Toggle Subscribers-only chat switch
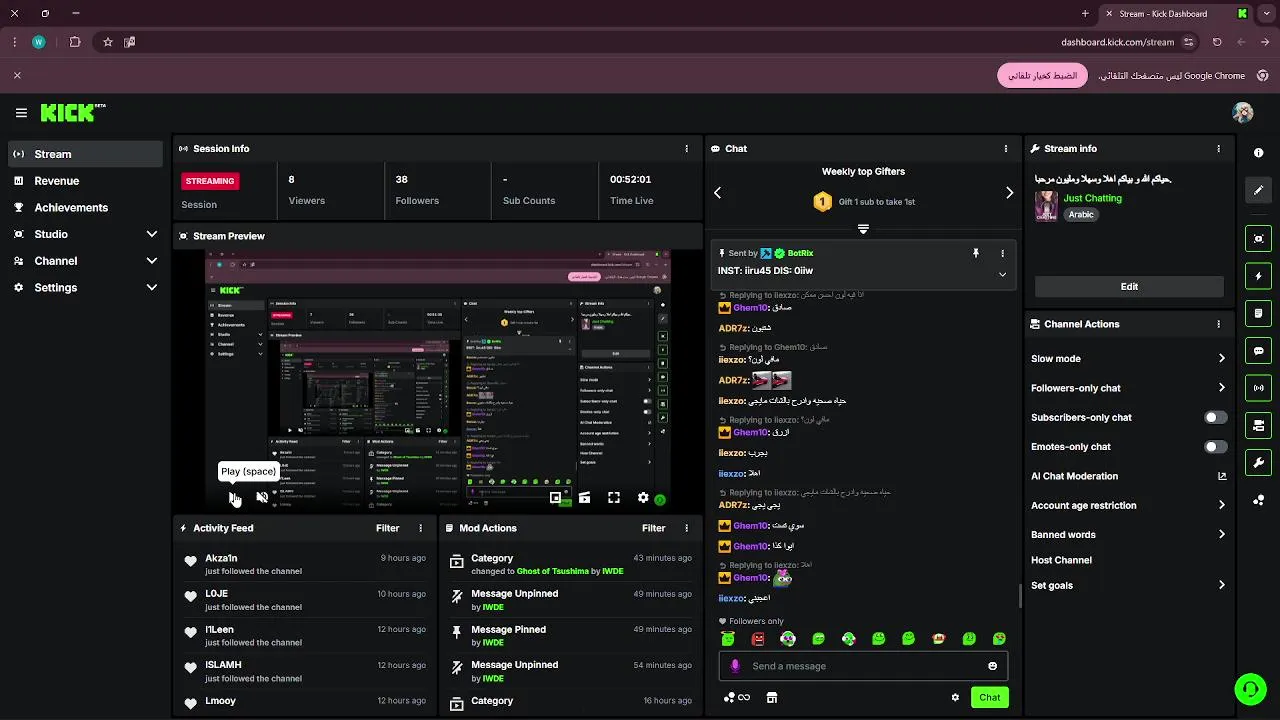This screenshot has height=720, width=1280. click(1215, 417)
